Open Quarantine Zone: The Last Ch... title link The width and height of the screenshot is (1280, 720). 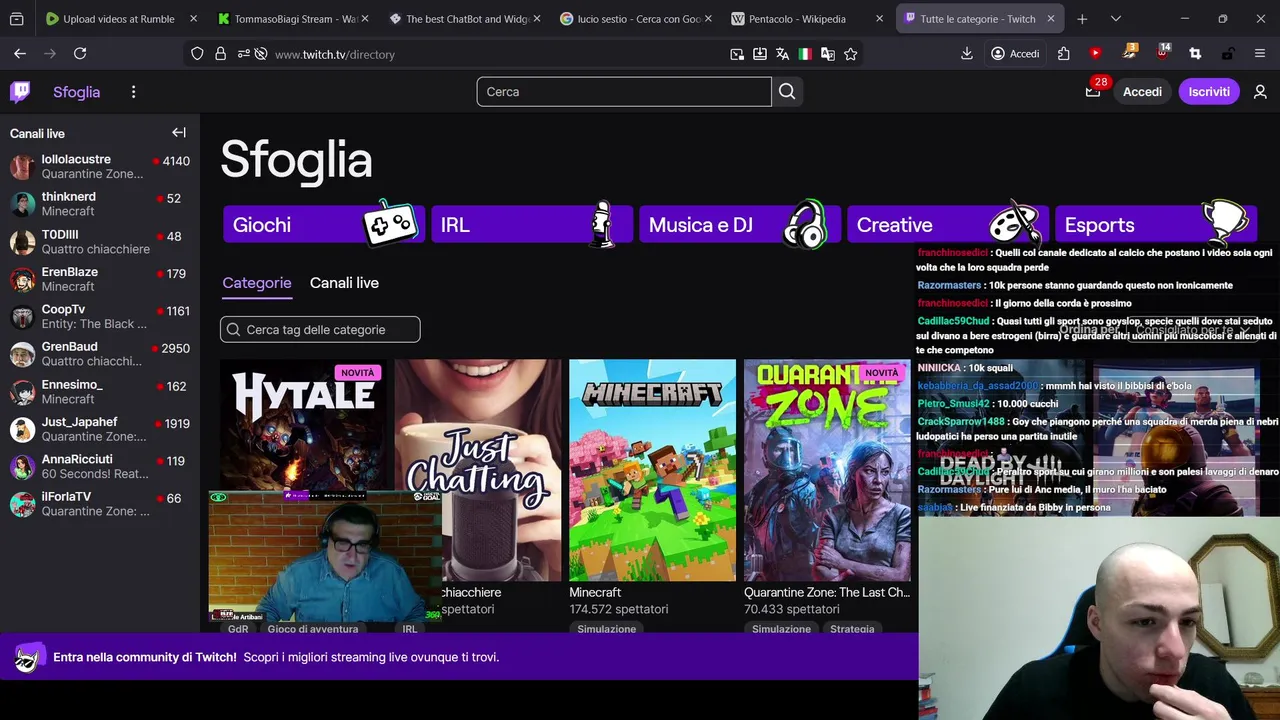click(827, 592)
